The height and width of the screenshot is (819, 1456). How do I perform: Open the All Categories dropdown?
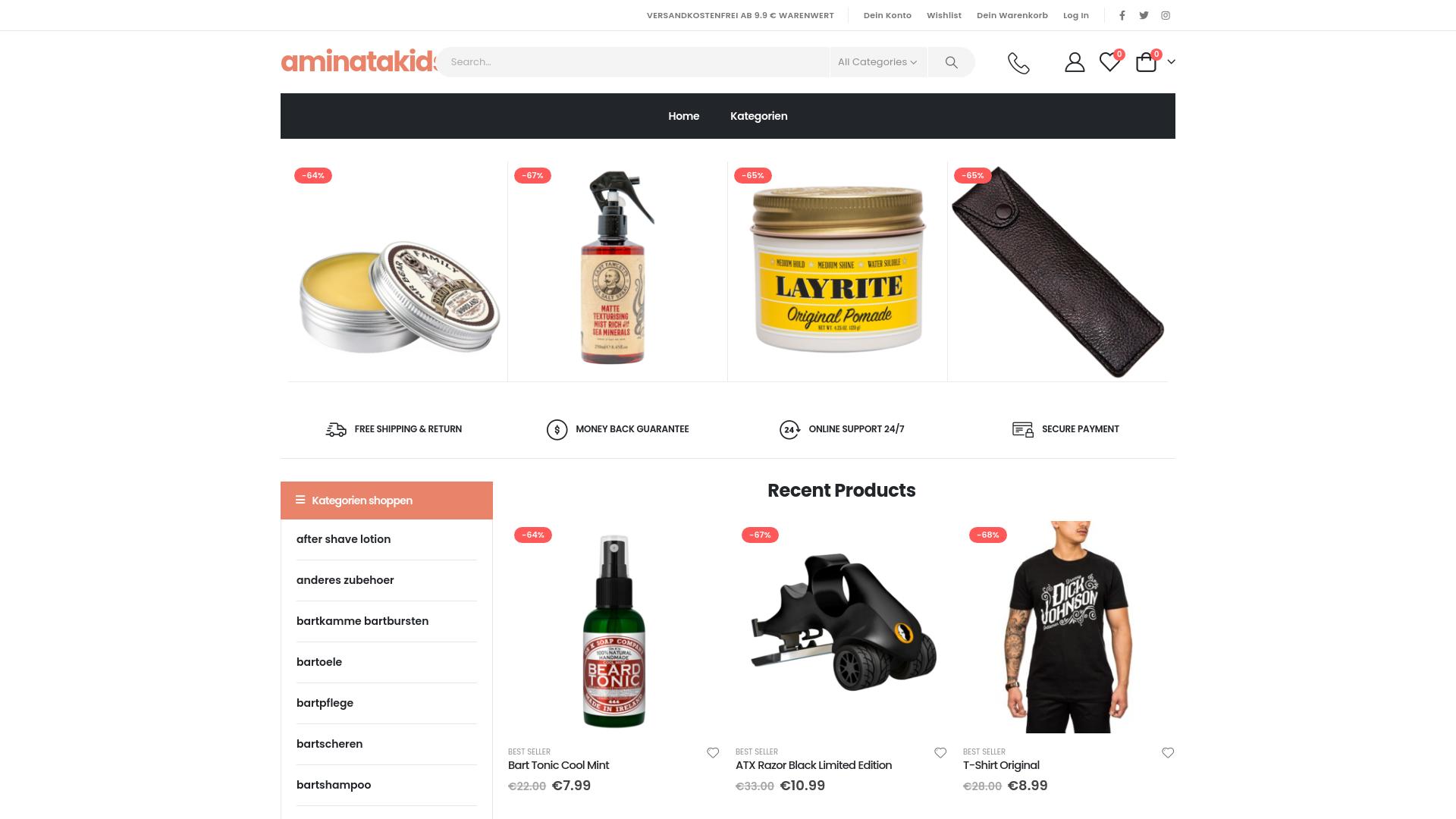point(877,62)
